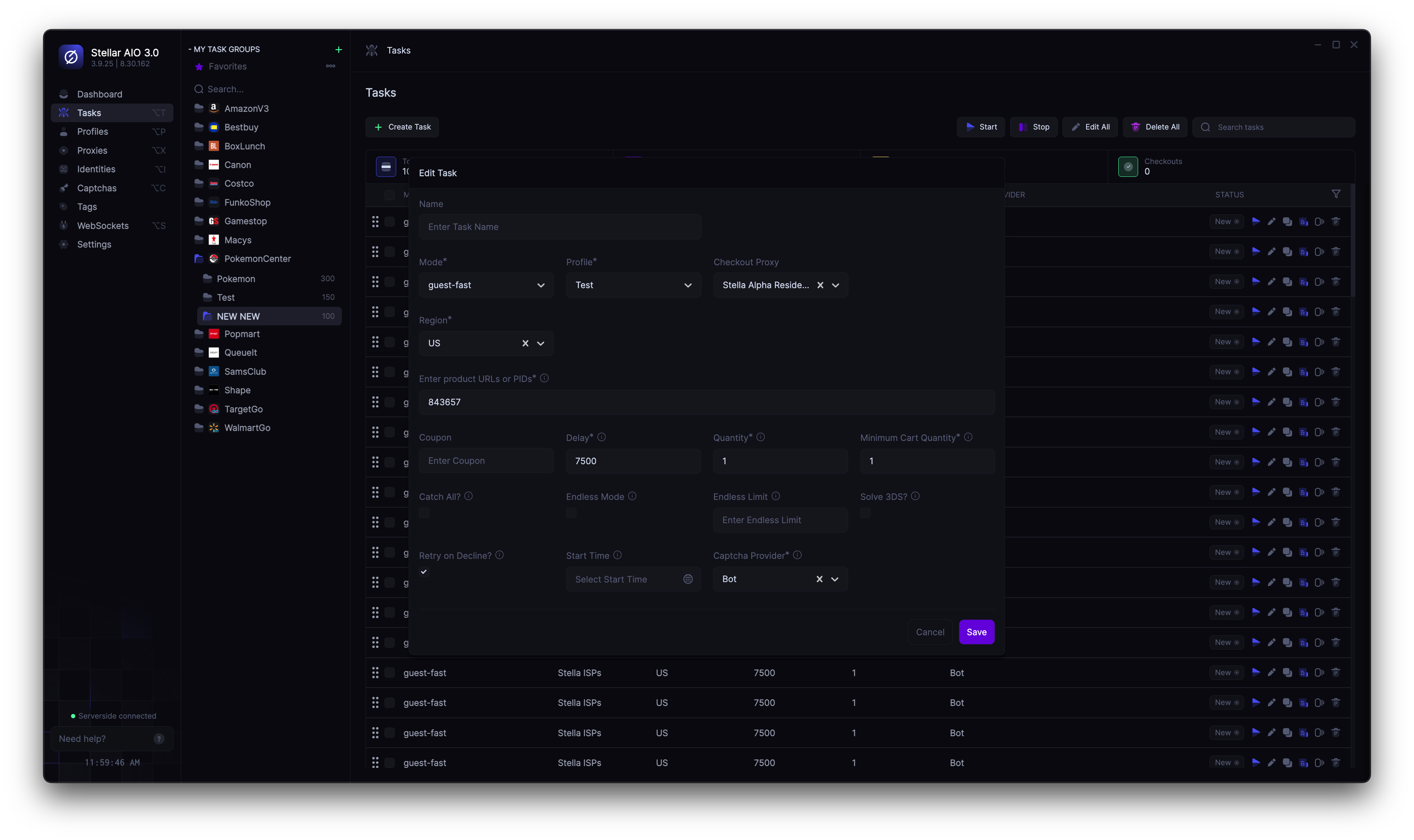Image resolution: width=1414 pixels, height=840 pixels.
Task: Open the Captcha Provider dropdown arrow
Action: (834, 579)
